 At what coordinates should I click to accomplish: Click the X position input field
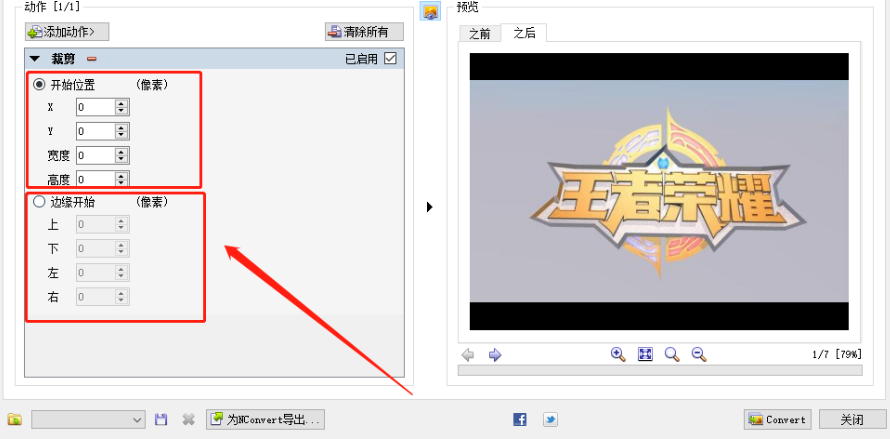95,107
